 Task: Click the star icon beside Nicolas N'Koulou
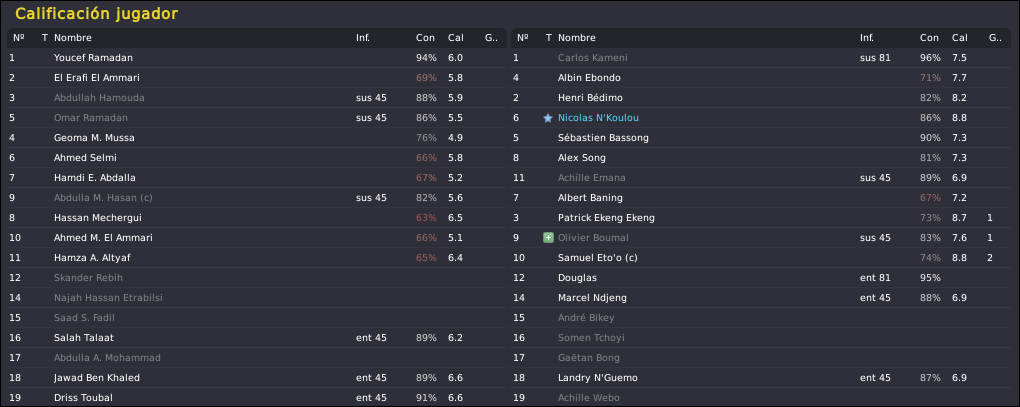click(x=548, y=118)
